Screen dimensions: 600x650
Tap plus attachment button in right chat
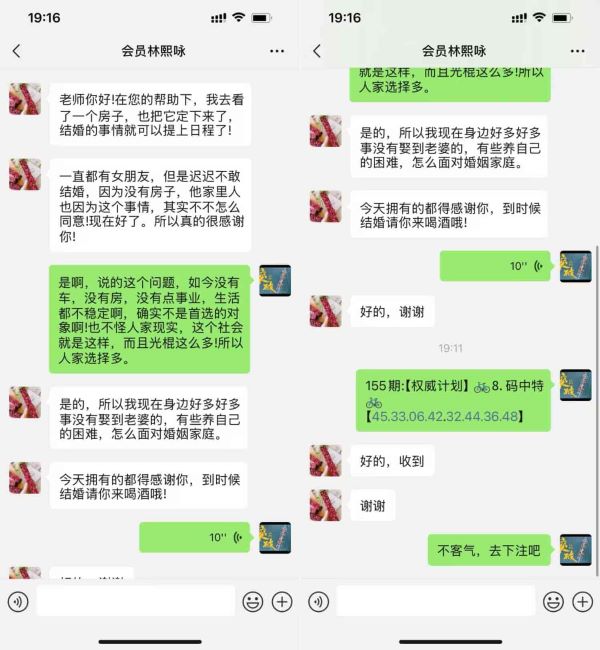tap(583, 601)
